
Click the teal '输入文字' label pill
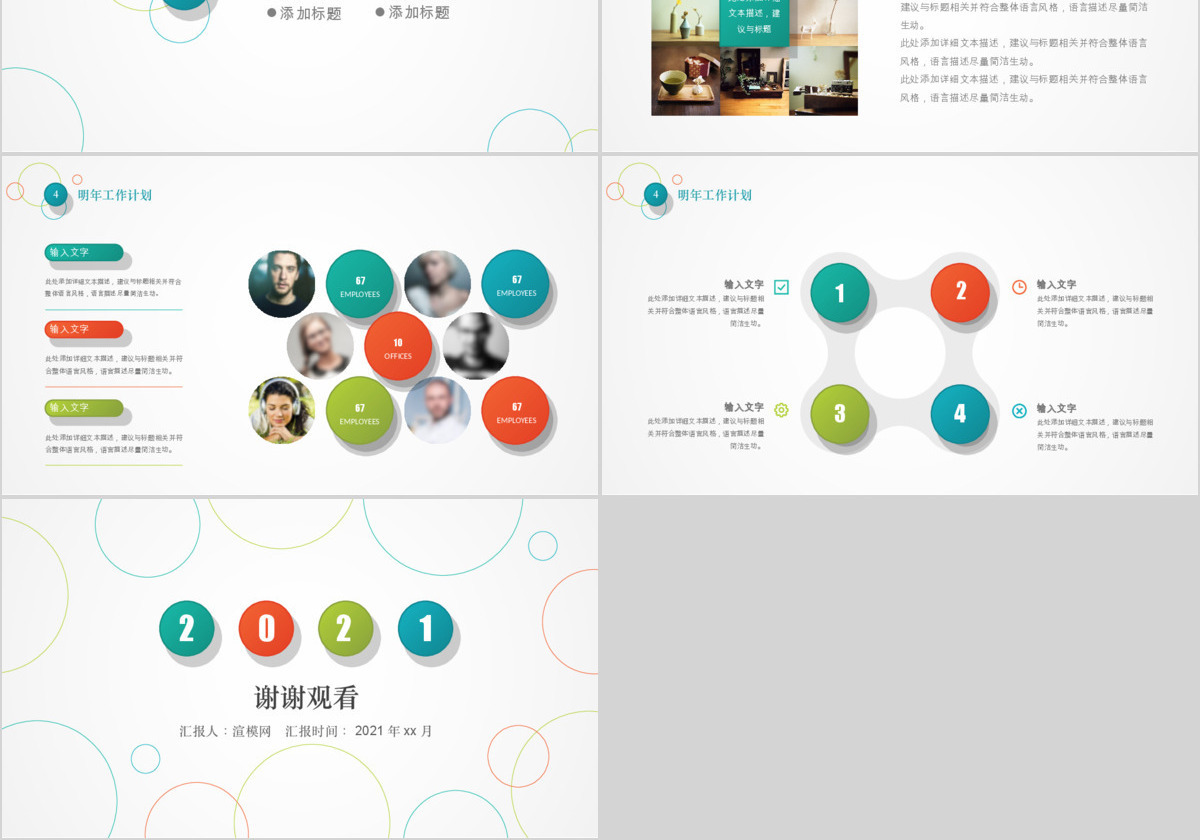coord(84,252)
